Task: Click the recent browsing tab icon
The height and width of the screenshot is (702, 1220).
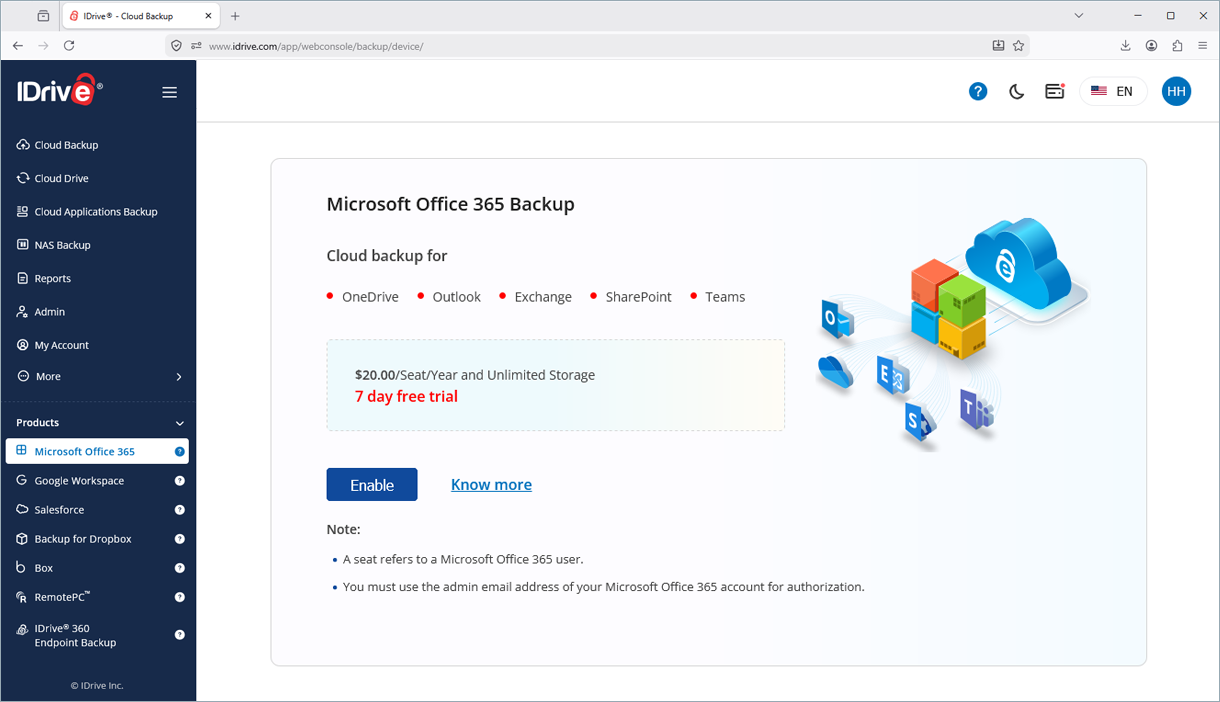Action: [43, 16]
